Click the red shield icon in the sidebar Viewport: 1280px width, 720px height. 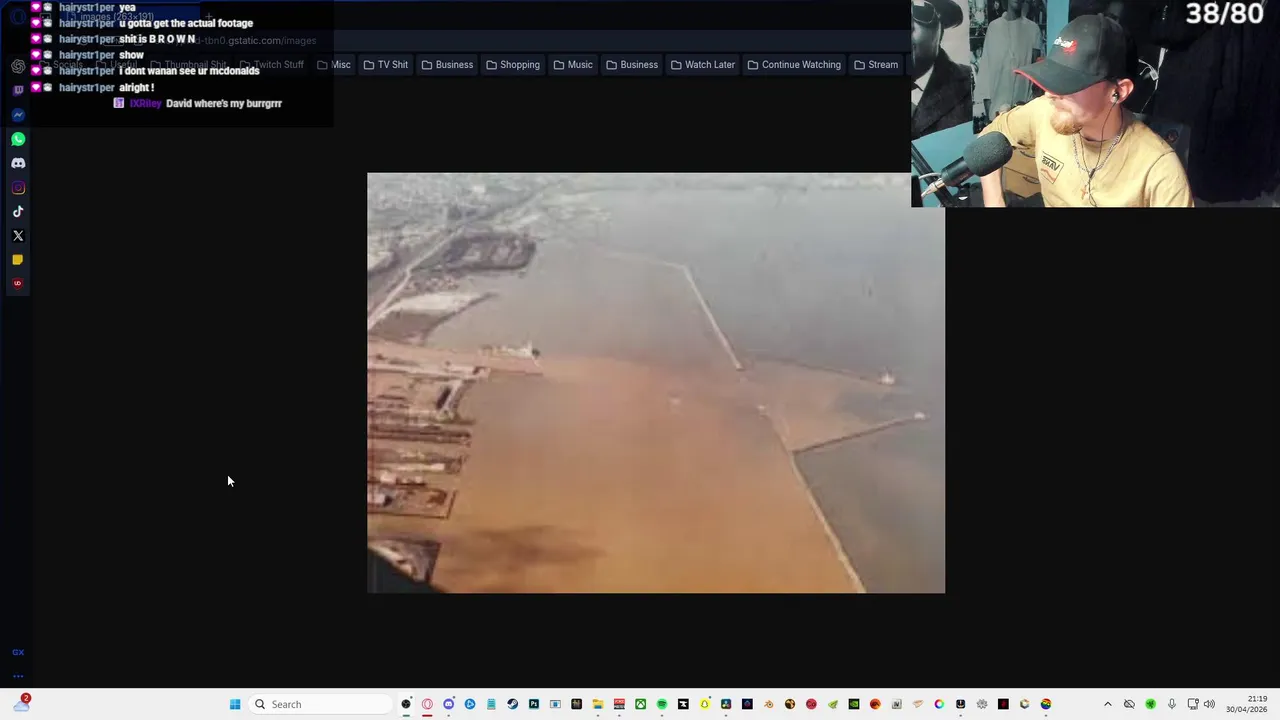[18, 284]
